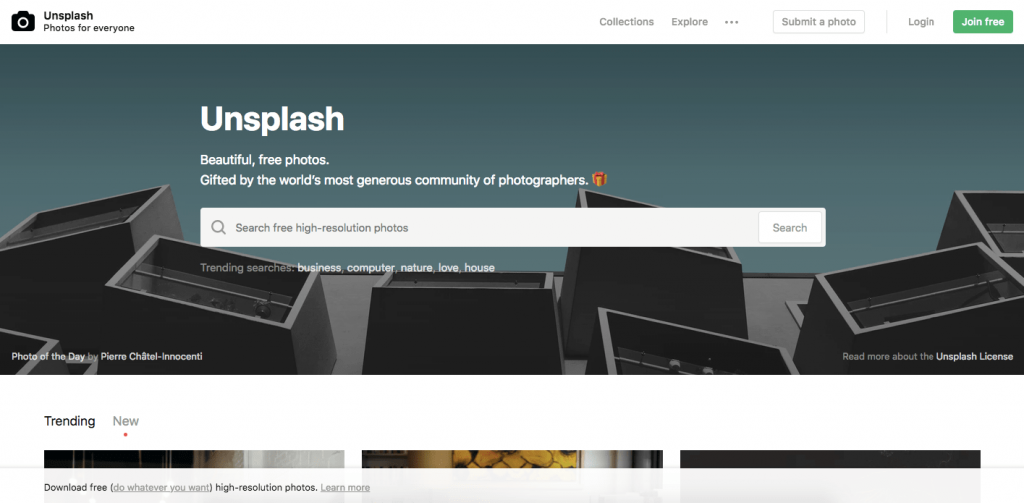
Task: Select the trending search 'computer'
Action: point(371,268)
